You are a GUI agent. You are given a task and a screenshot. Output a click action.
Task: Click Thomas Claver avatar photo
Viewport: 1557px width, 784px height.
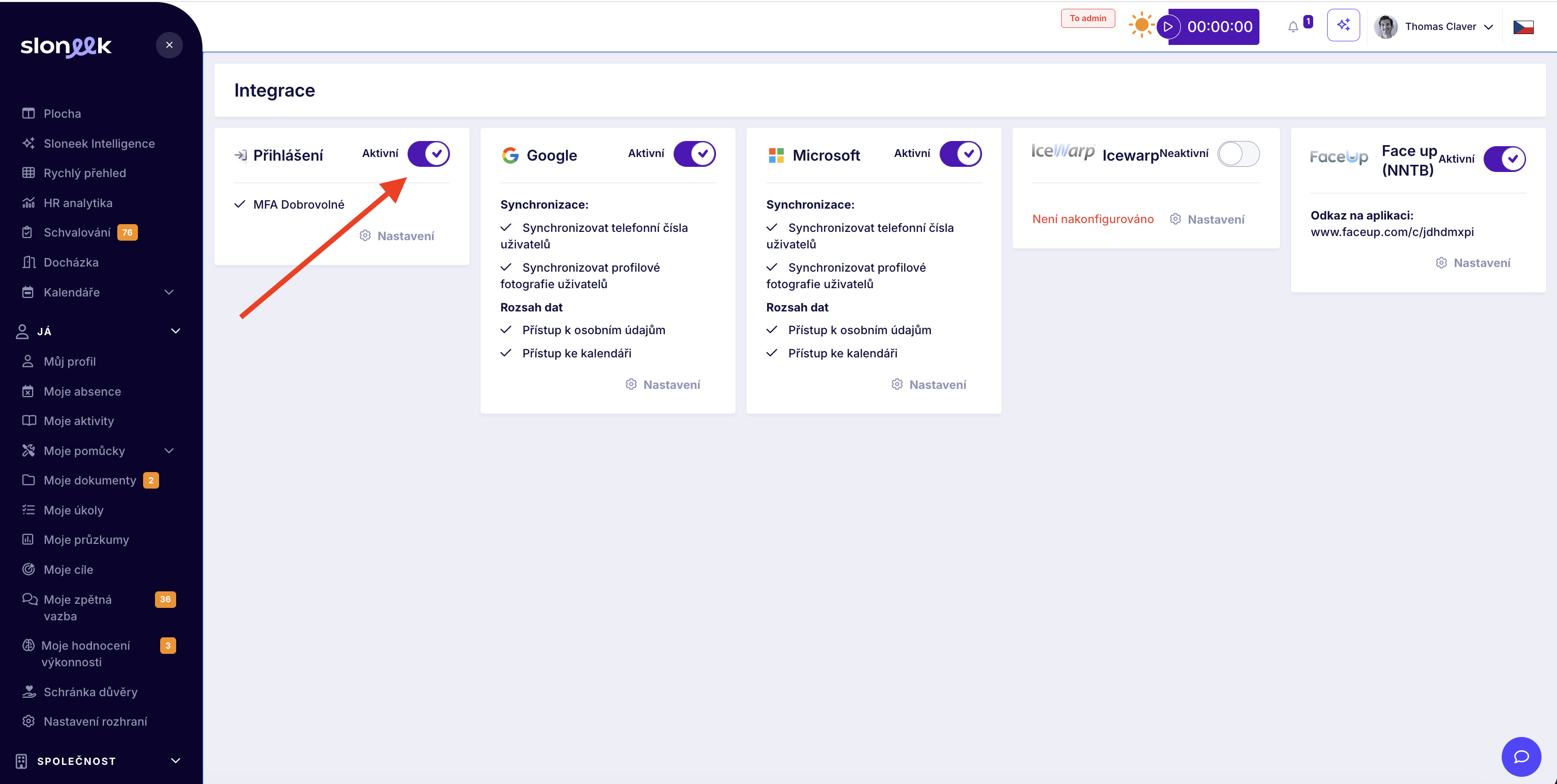coord(1386,26)
